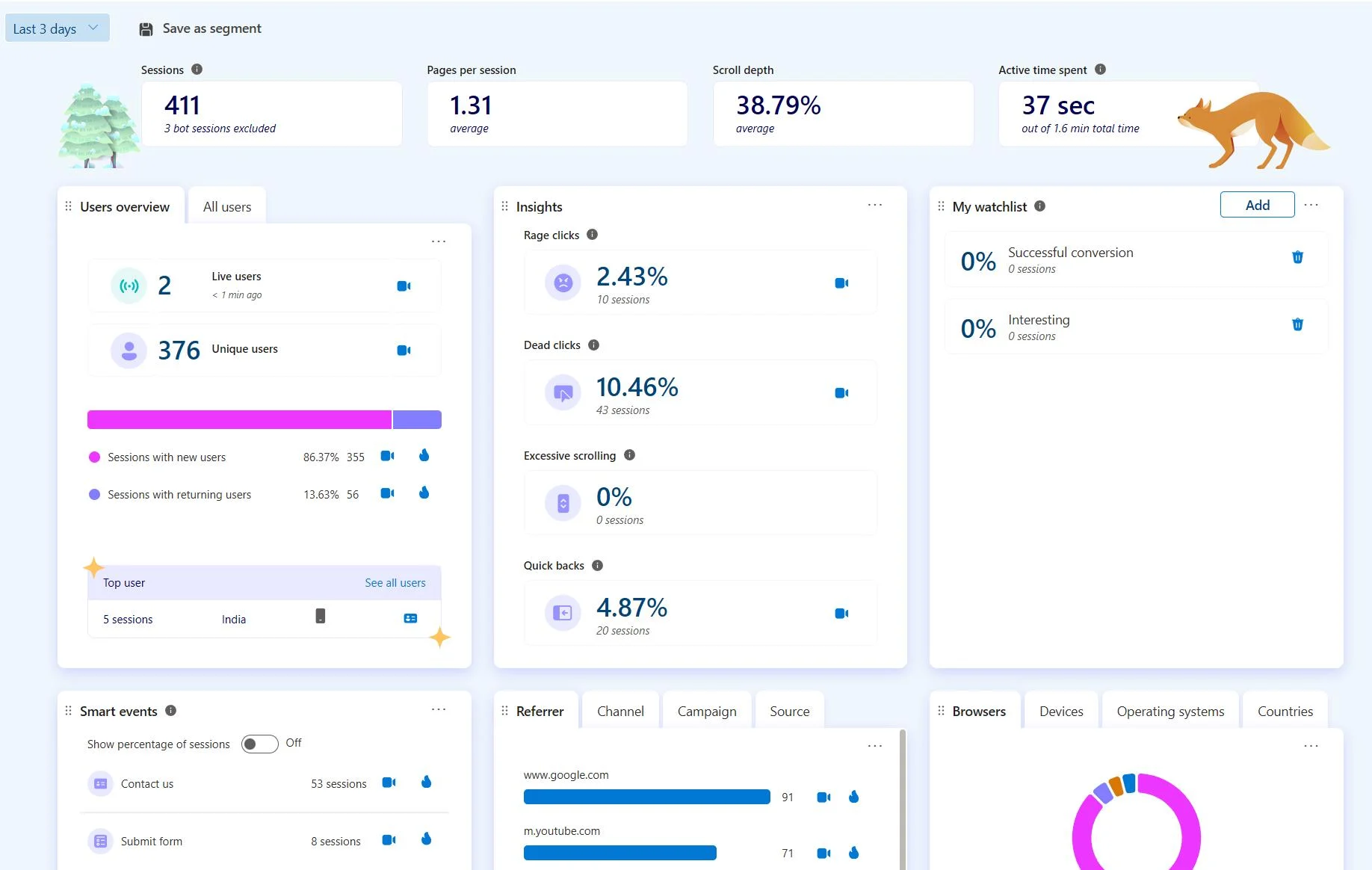Click the Users overview drag handle
The height and width of the screenshot is (870, 1372).
pos(69,206)
